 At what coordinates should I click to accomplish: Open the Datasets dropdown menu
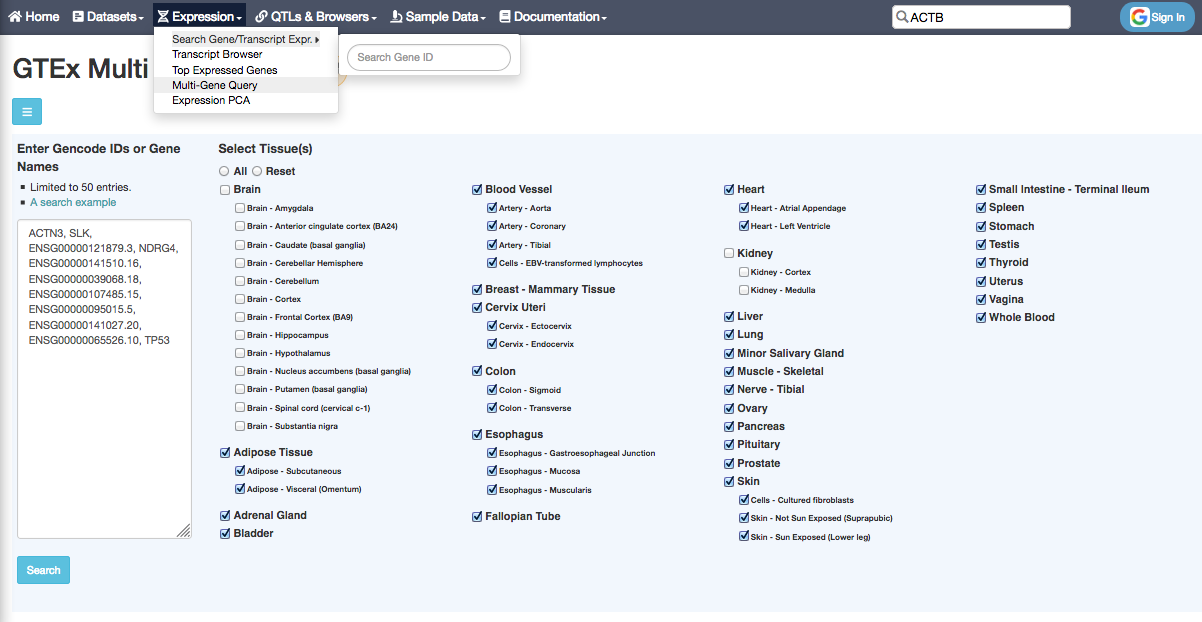tap(106, 17)
